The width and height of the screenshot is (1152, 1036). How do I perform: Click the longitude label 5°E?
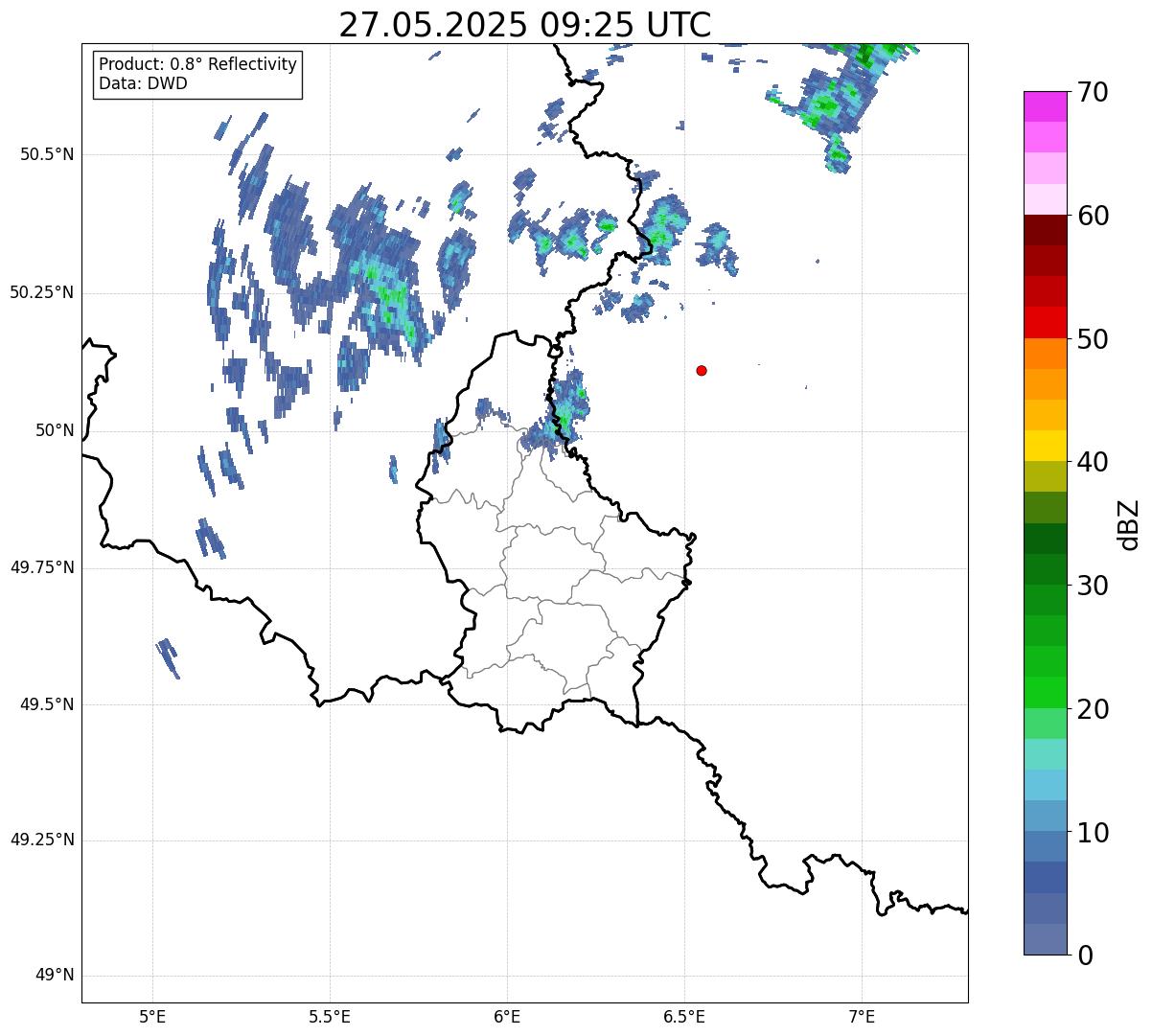152,1016
